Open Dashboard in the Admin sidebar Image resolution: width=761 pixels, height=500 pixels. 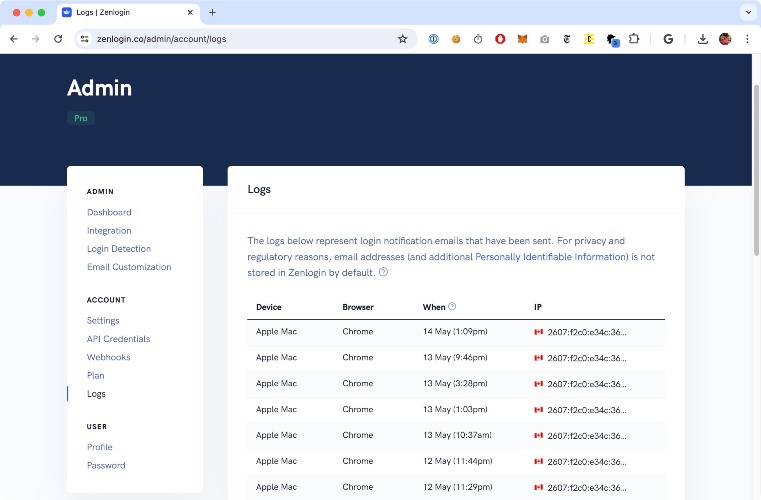[109, 212]
